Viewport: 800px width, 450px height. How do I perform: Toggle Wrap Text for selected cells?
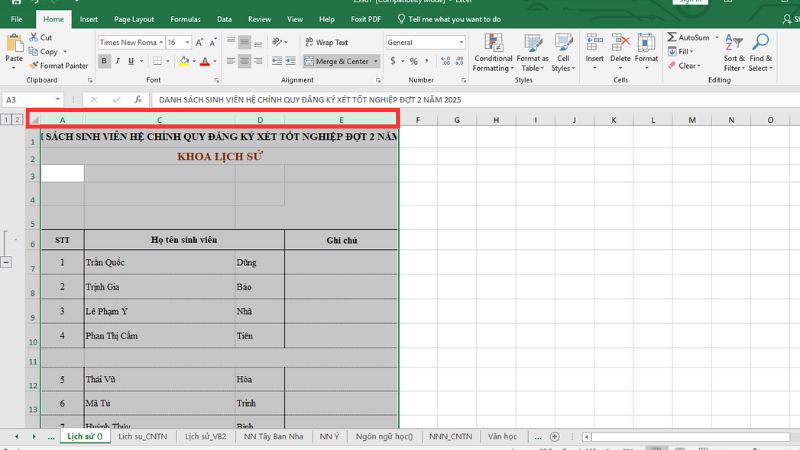coord(326,43)
